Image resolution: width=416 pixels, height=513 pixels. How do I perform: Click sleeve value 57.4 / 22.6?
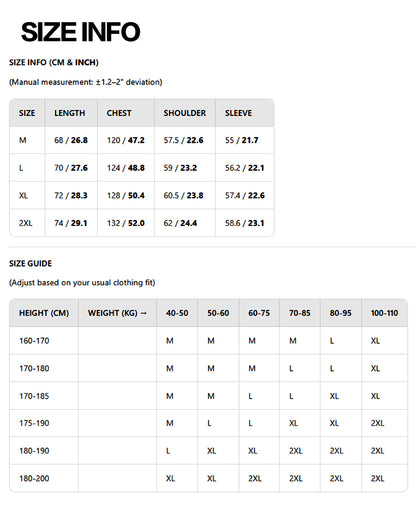click(245, 195)
